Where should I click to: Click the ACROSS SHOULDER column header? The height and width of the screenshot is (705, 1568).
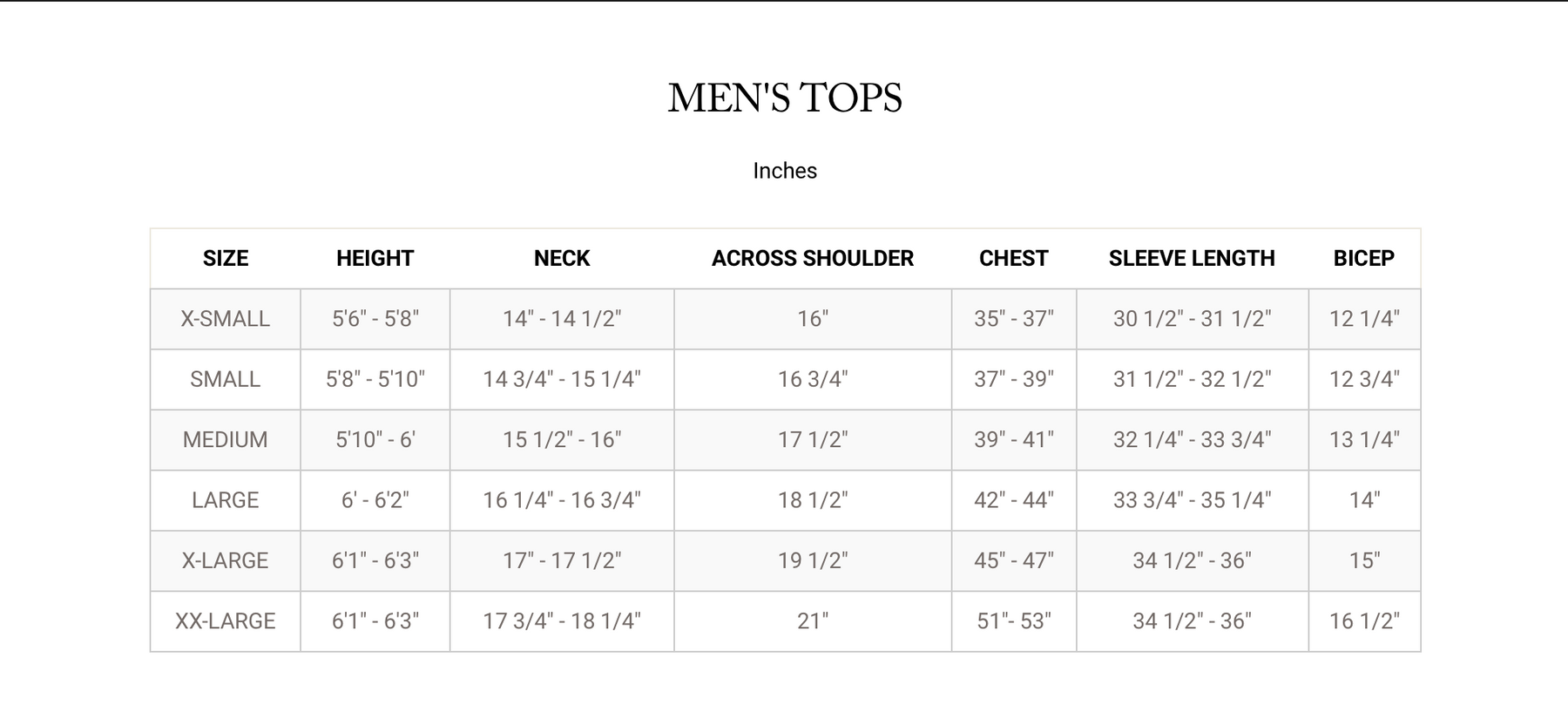click(x=812, y=258)
